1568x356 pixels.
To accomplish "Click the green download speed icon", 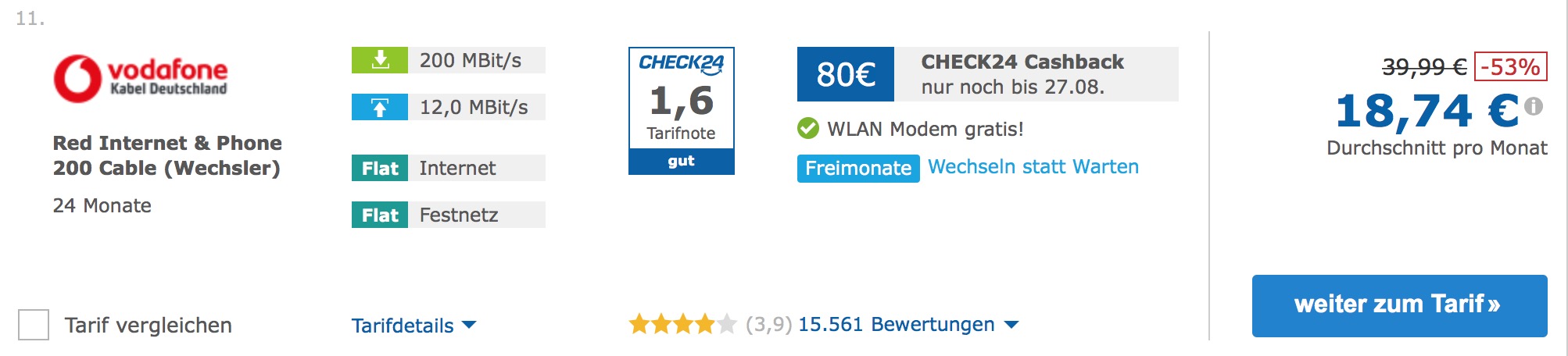I will click(x=380, y=60).
